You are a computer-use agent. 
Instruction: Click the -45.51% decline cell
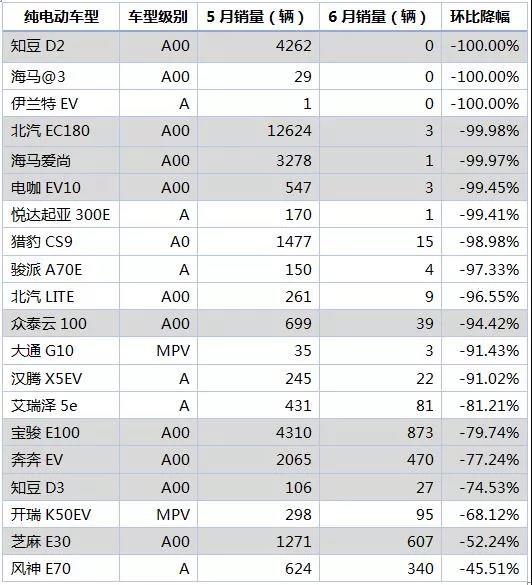[x=484, y=569]
